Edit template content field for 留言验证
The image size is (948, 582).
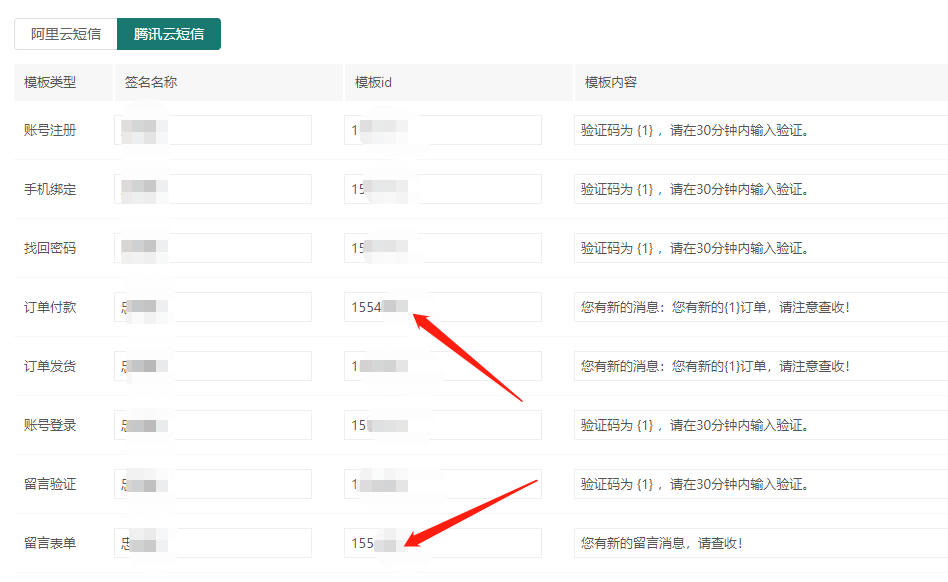pyautogui.click(x=761, y=484)
